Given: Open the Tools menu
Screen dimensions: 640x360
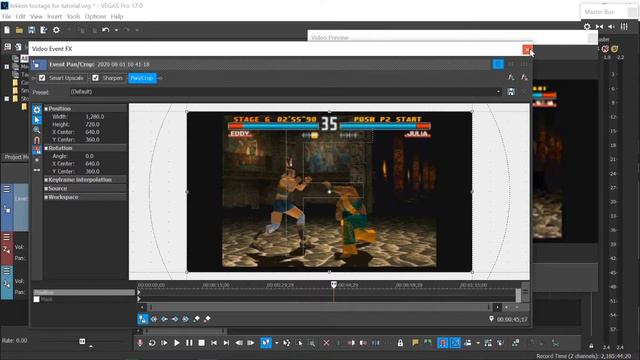Looking at the screenshot, I should point(73,17).
